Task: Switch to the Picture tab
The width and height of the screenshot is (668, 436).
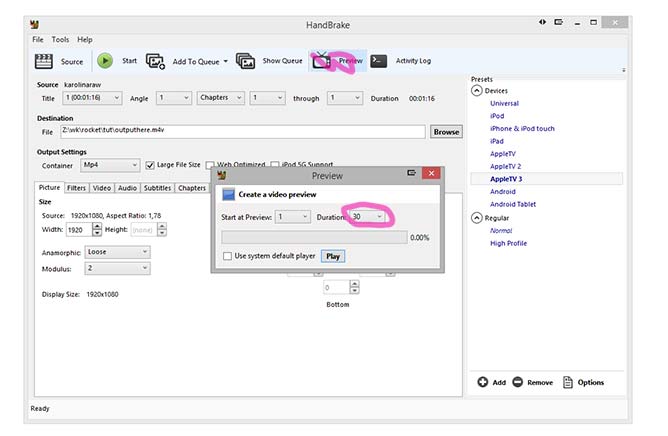Action: pyautogui.click(x=49, y=188)
